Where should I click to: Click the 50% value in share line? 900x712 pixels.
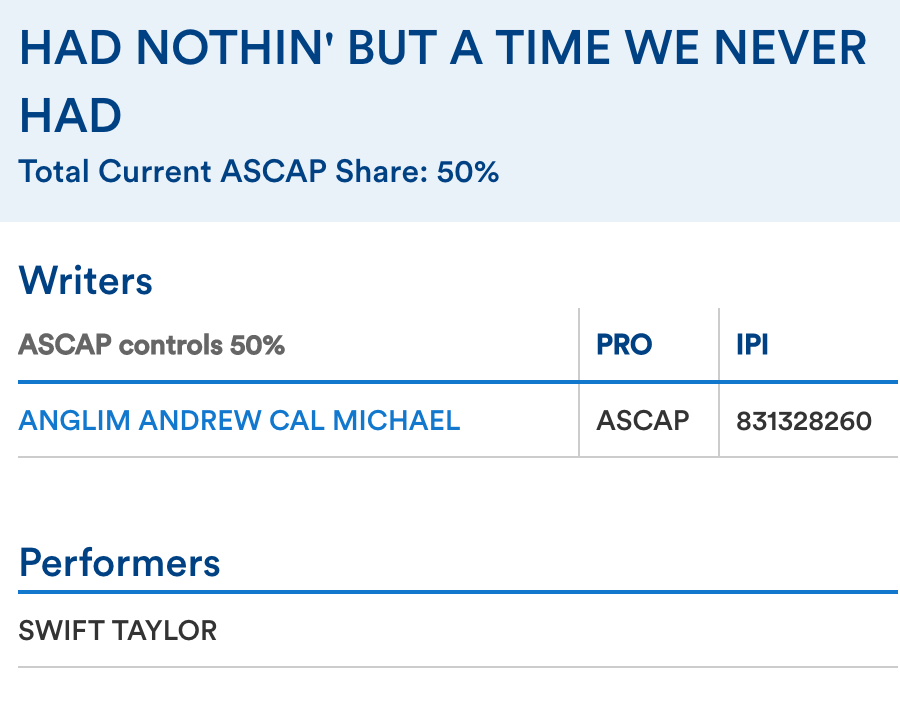tap(466, 172)
